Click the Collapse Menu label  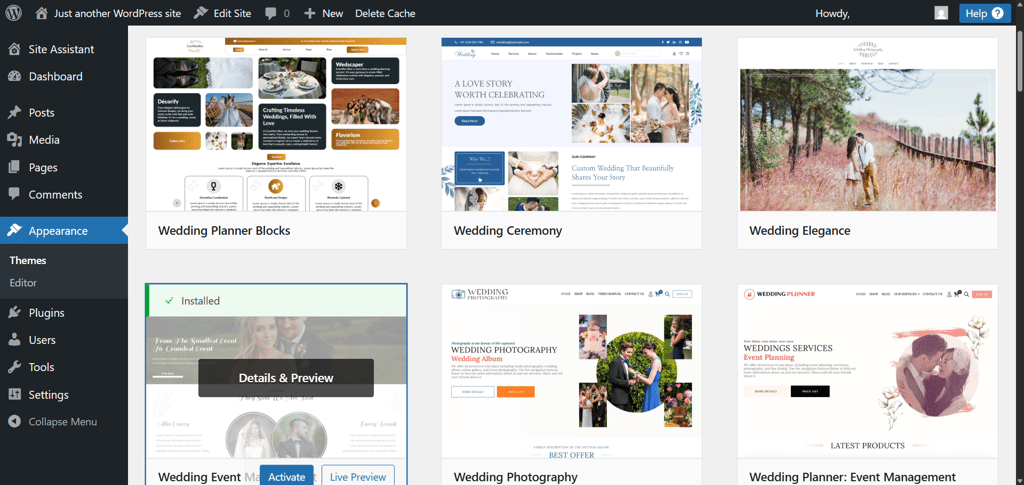coord(63,422)
